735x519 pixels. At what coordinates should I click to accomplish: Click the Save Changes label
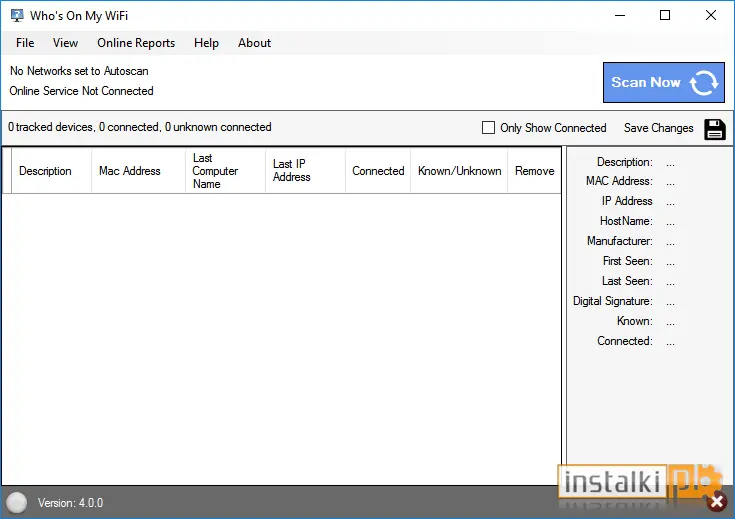(x=658, y=128)
